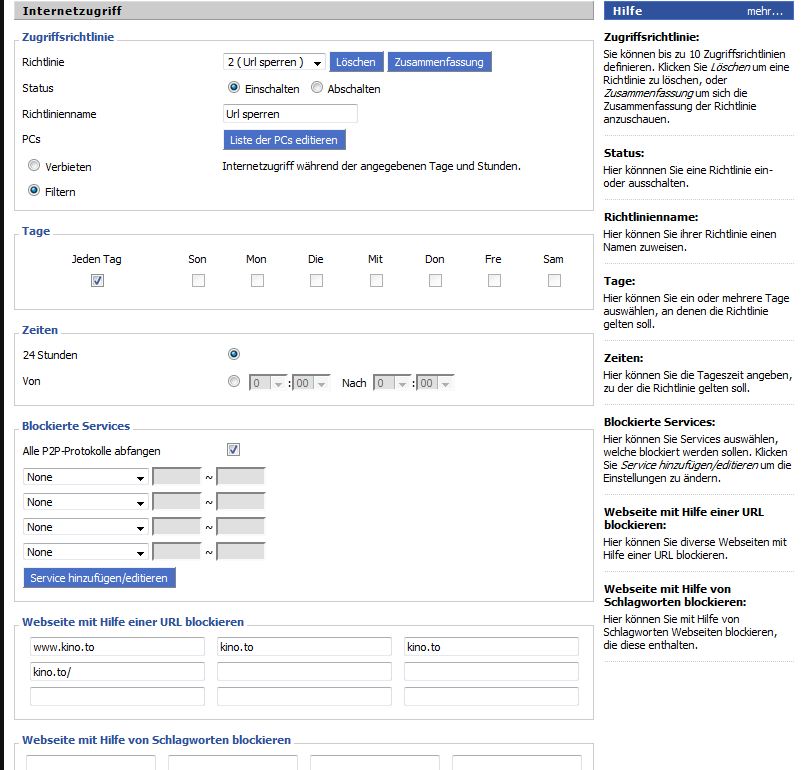Screen dimensions: 803x770
Task: Click Liste der PCs editieren button
Action: [284, 140]
